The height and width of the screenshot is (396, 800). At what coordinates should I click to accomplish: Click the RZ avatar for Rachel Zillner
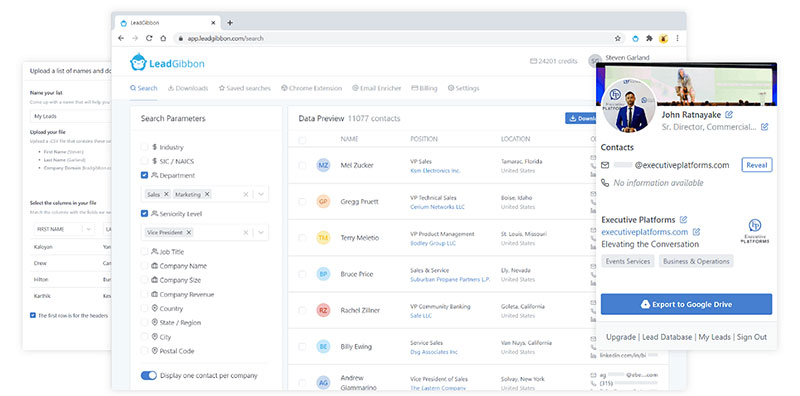coord(323,310)
